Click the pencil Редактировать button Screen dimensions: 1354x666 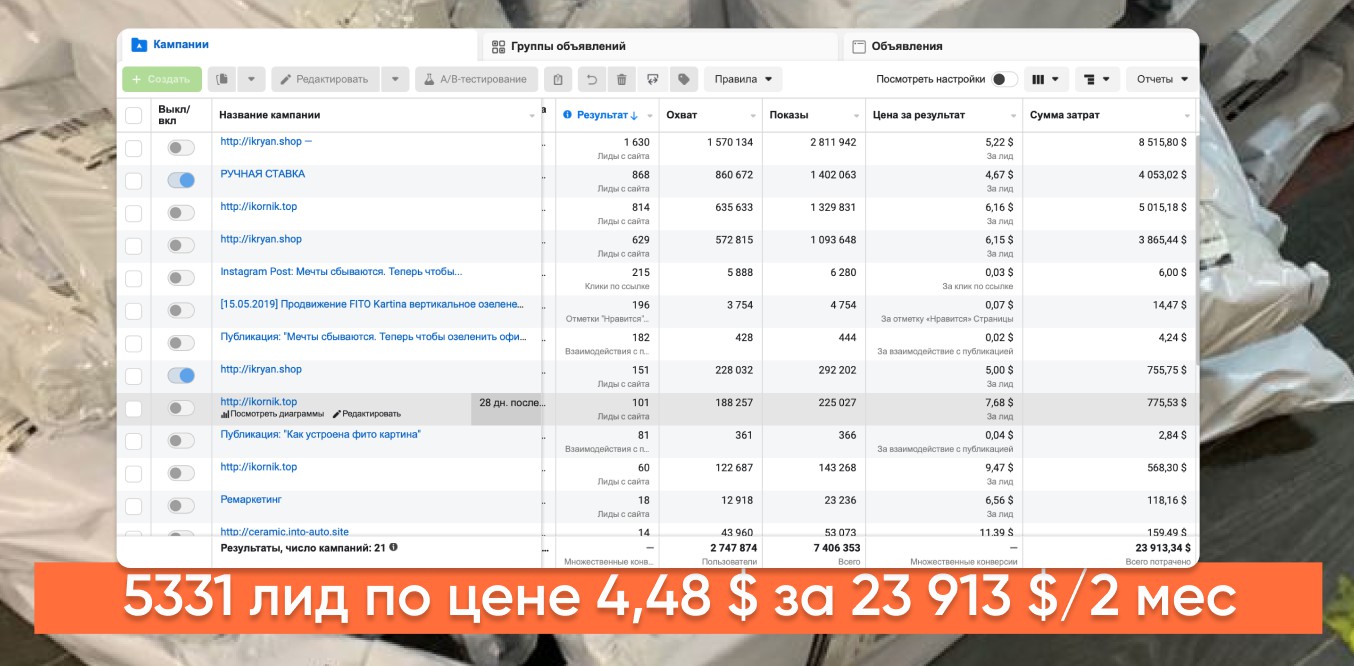coord(326,79)
